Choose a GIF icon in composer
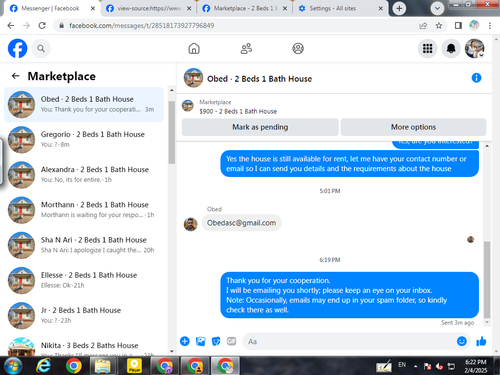 [232, 341]
